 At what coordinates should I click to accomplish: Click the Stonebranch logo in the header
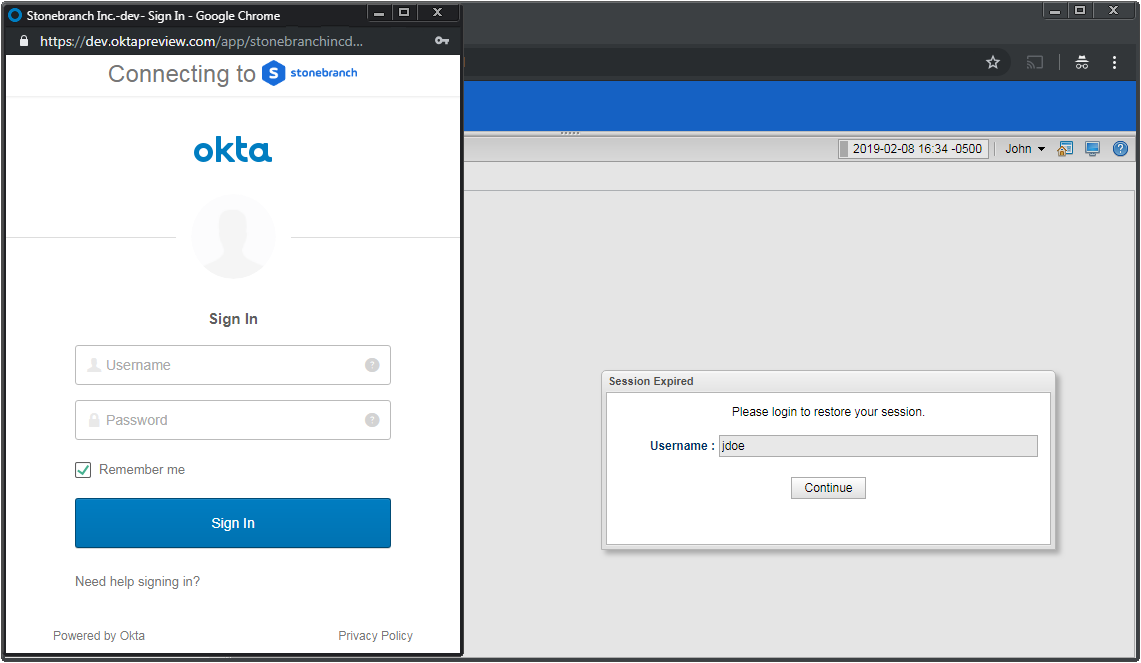tap(309, 73)
